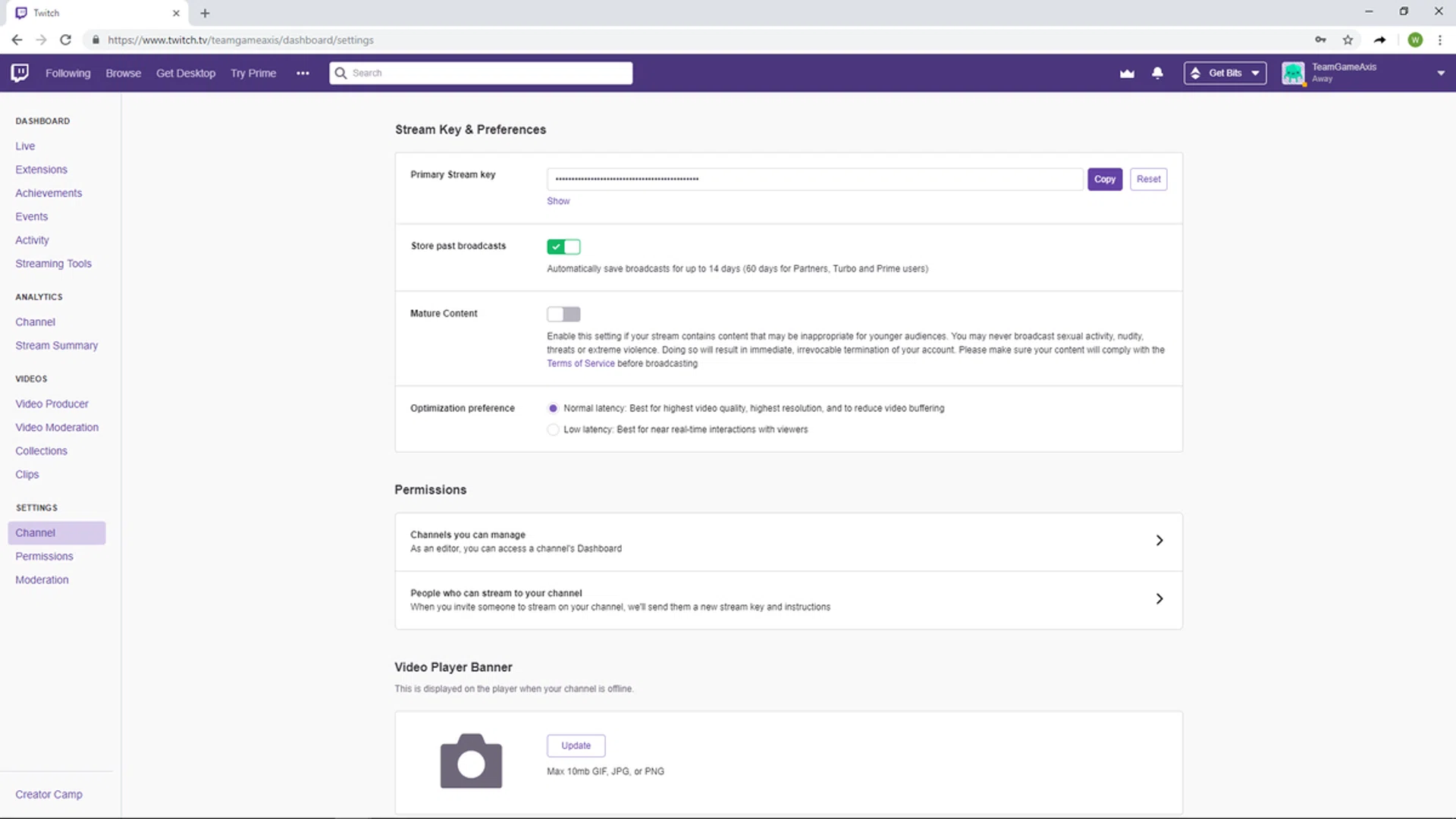Open Streaming Tools in the sidebar
This screenshot has height=819, width=1456.
click(x=53, y=264)
